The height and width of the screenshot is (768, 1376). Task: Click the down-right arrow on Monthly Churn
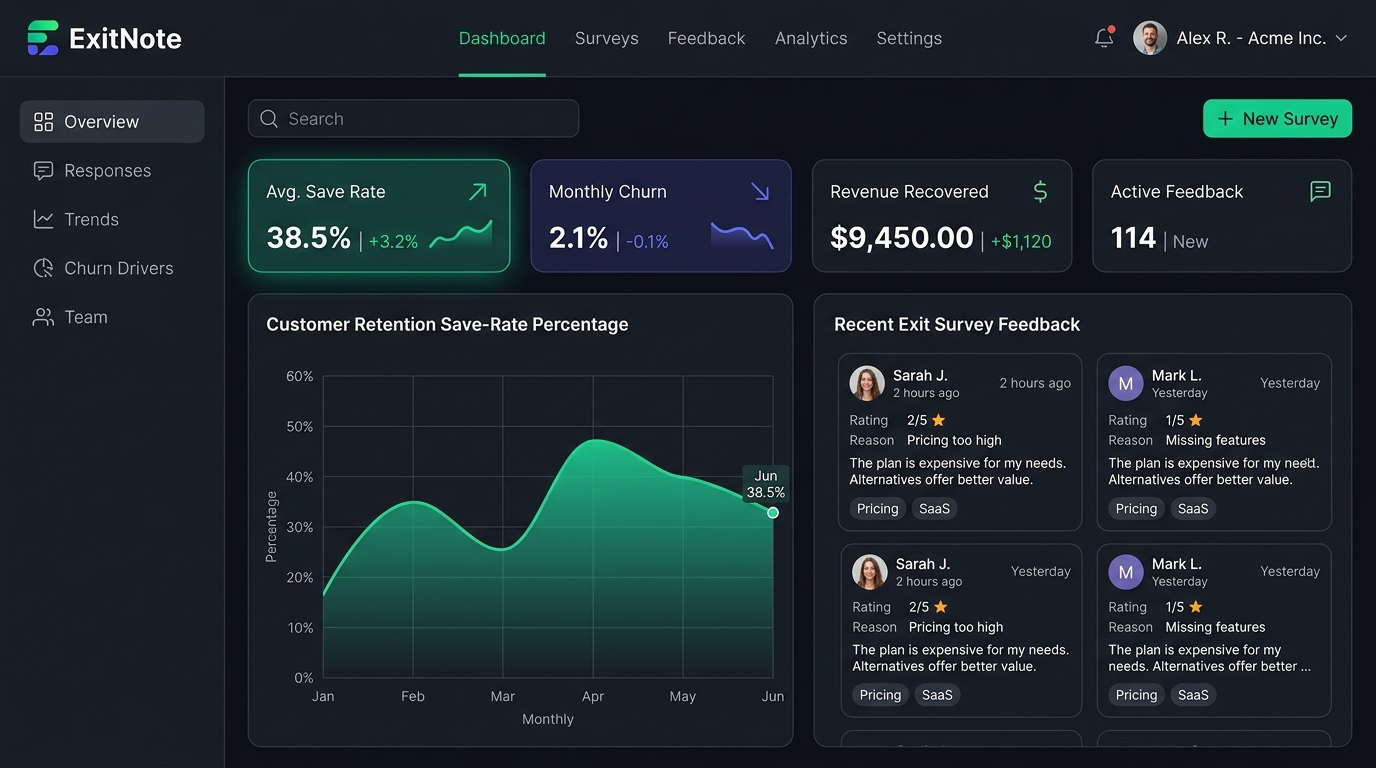pos(760,191)
